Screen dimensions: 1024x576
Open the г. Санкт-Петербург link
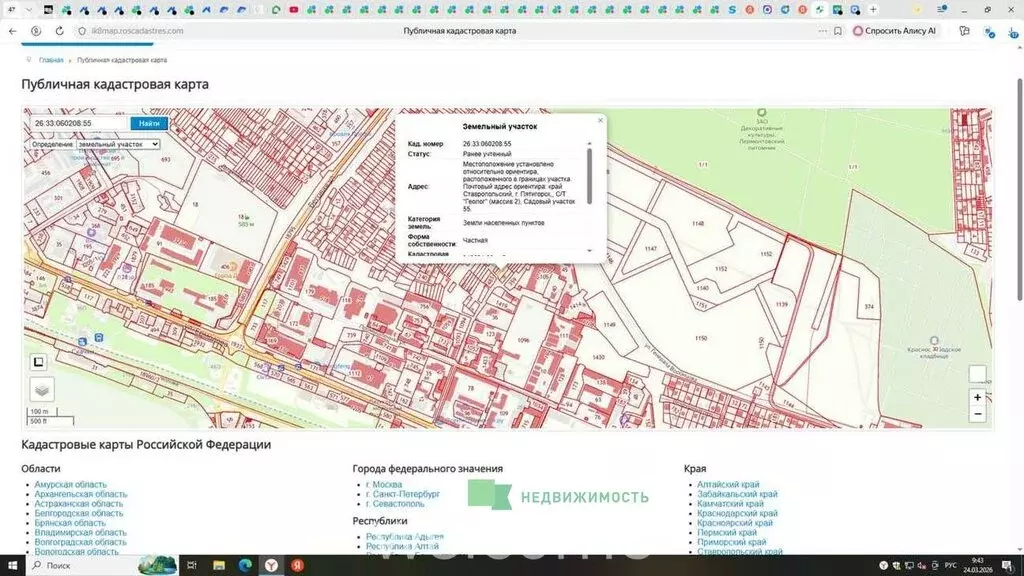tap(403, 494)
